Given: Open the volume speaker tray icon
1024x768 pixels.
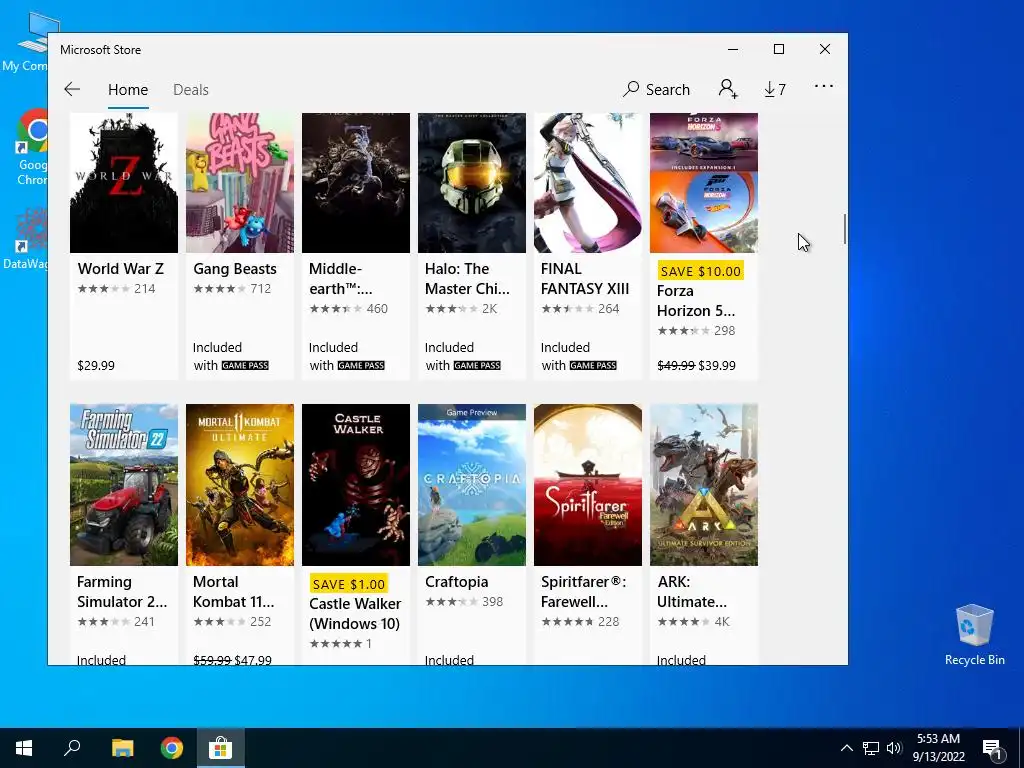Looking at the screenshot, I should point(894,748).
